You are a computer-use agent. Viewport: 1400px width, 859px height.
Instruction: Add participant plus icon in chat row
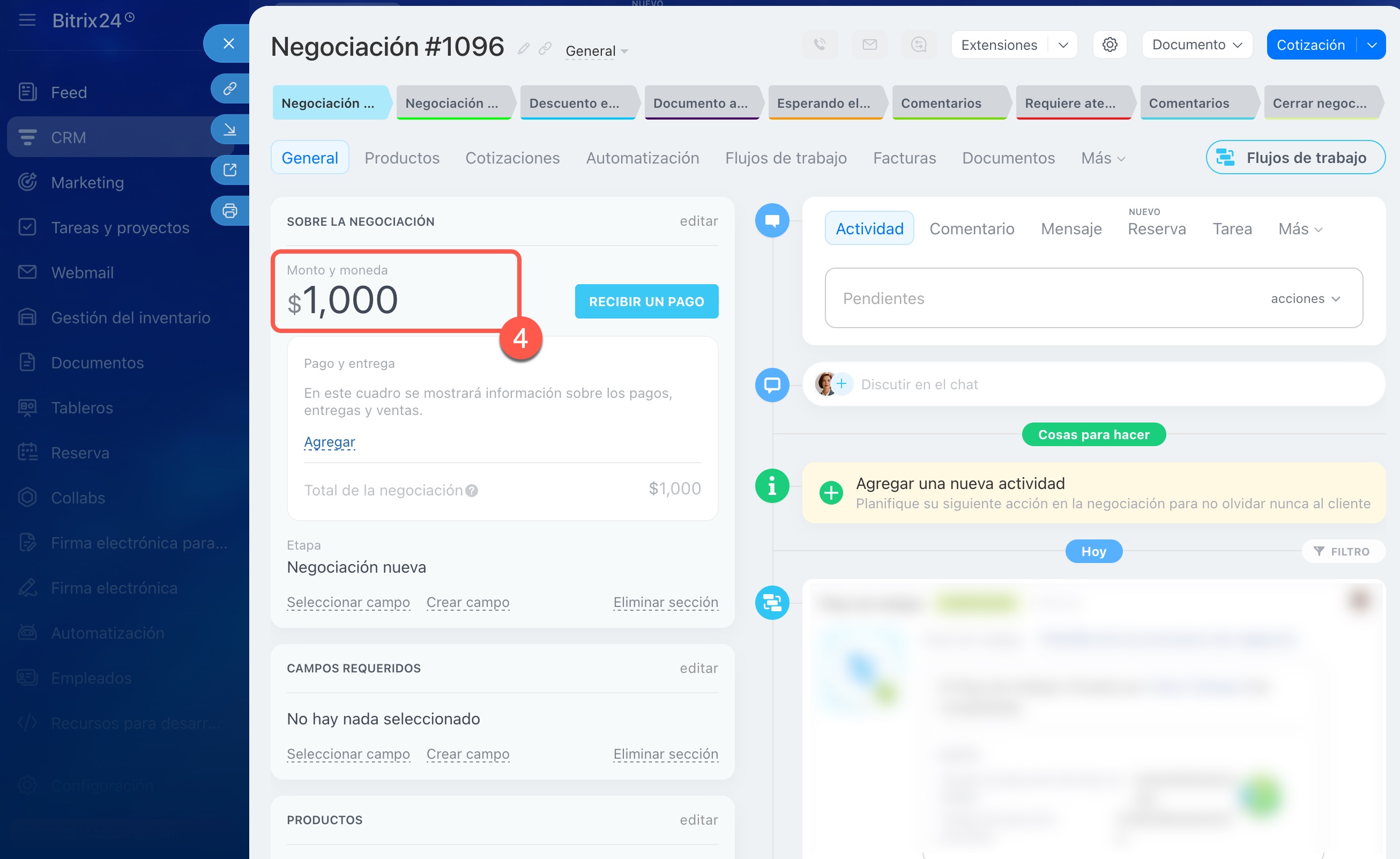(x=842, y=384)
